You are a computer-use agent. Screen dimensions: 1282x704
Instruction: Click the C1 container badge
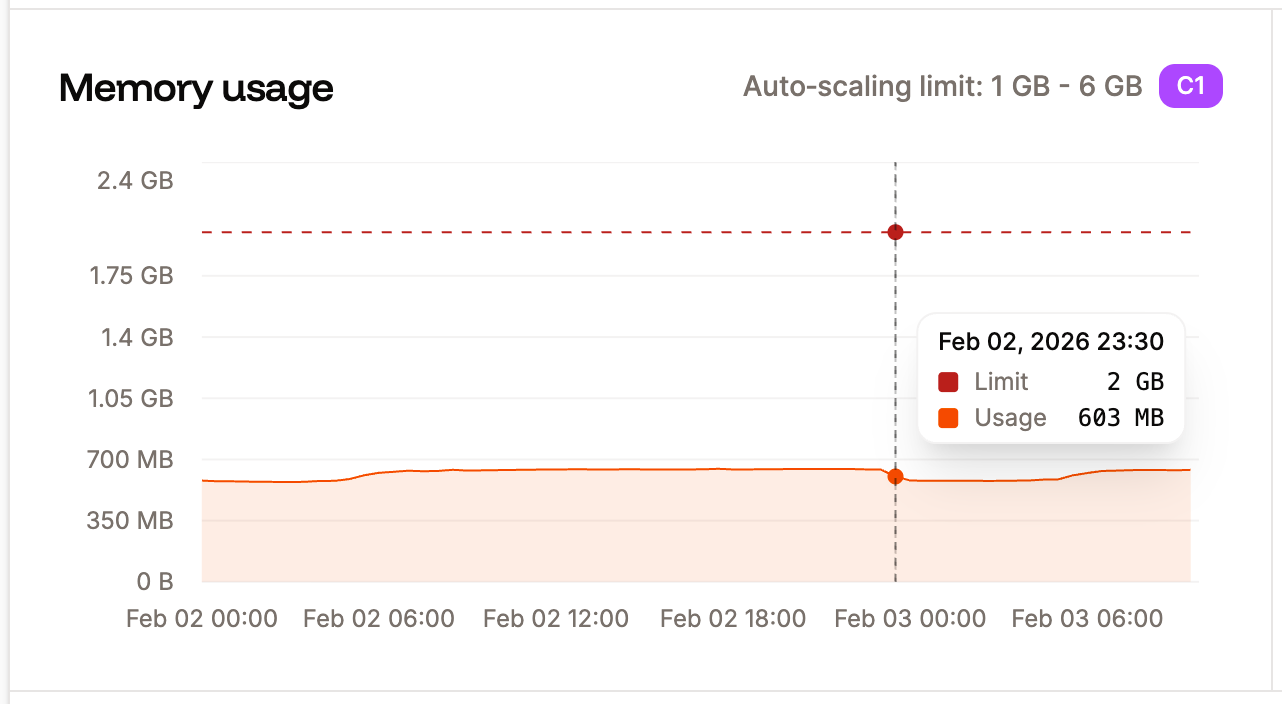(1190, 86)
